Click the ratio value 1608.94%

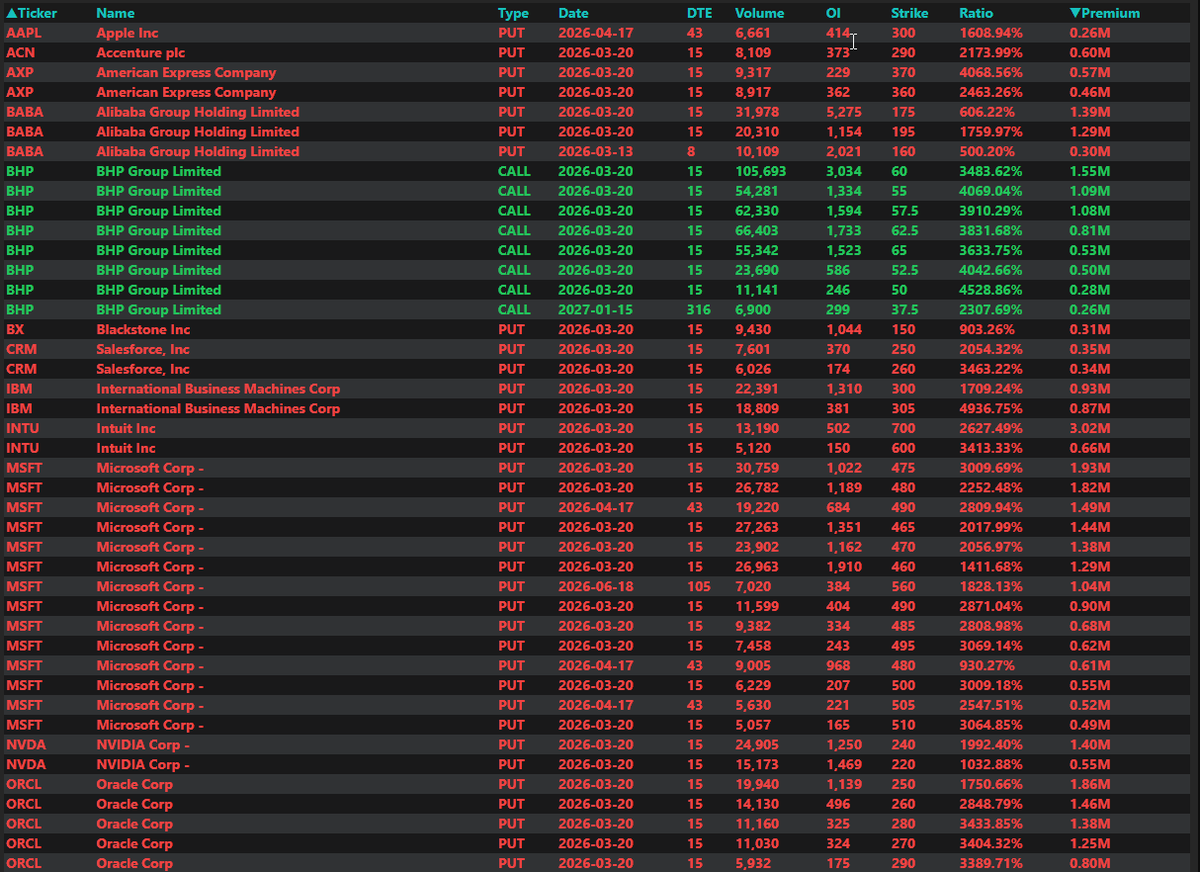tap(991, 33)
